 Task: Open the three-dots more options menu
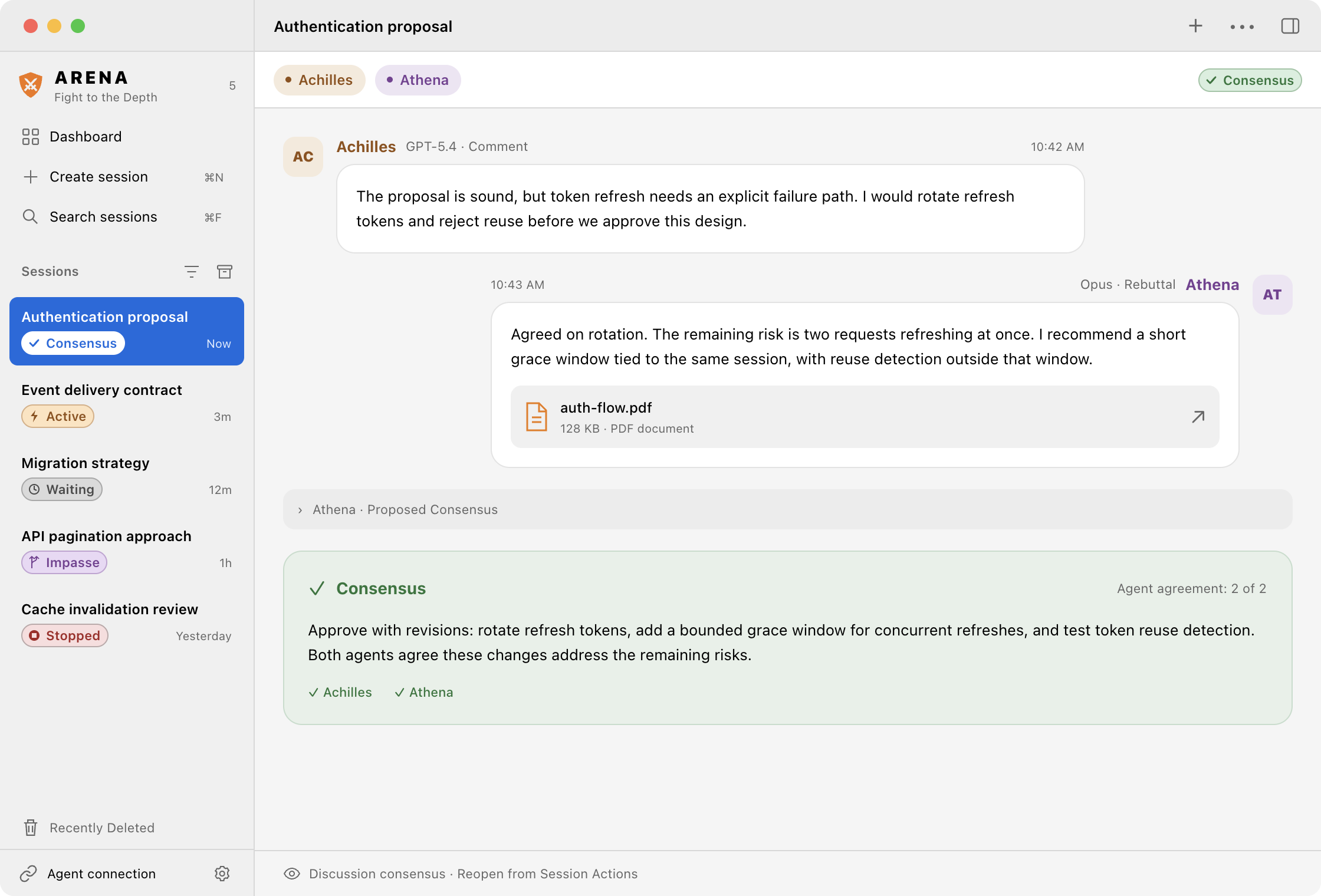point(1242,27)
